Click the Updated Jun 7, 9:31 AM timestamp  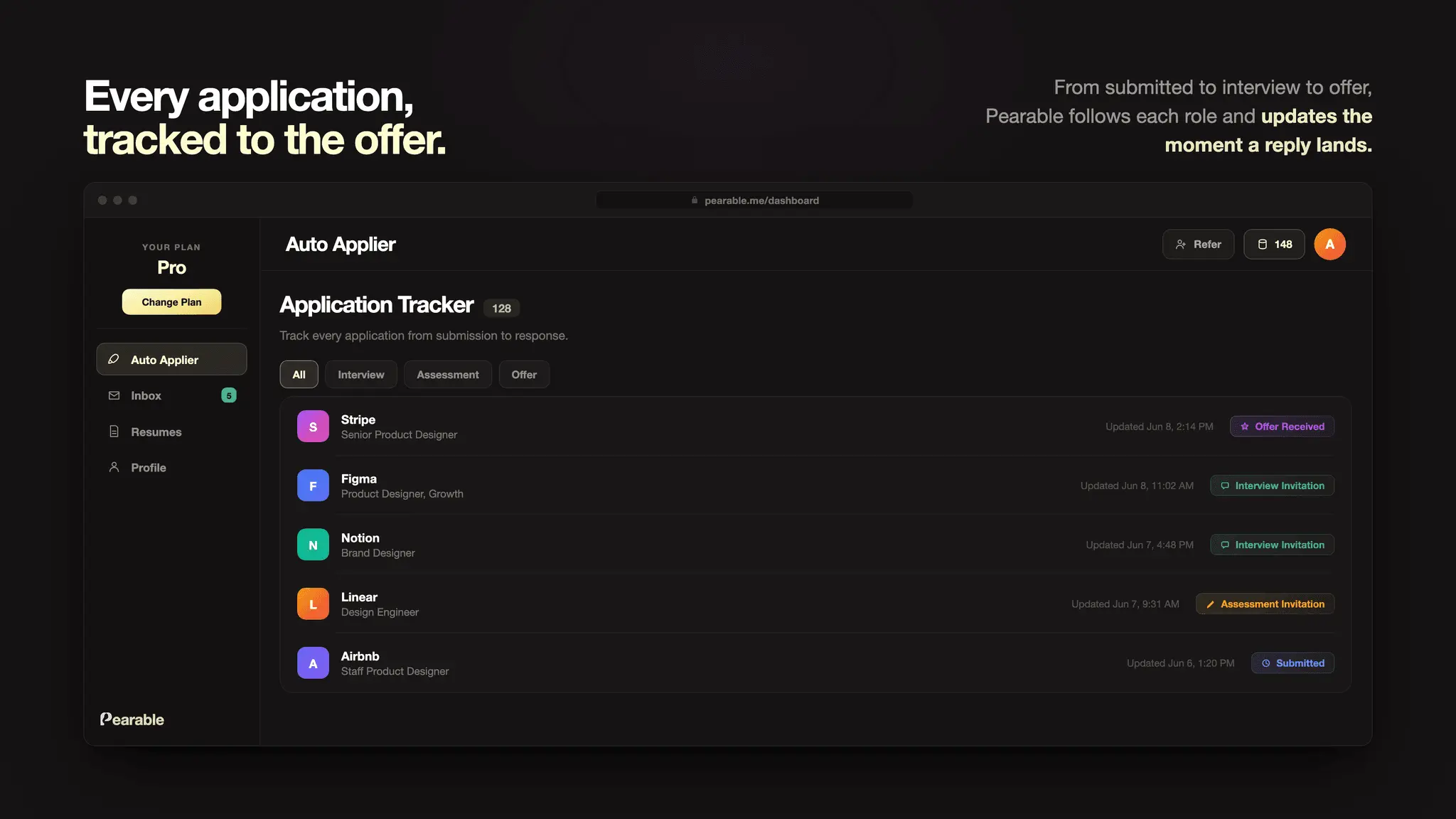(x=1125, y=604)
